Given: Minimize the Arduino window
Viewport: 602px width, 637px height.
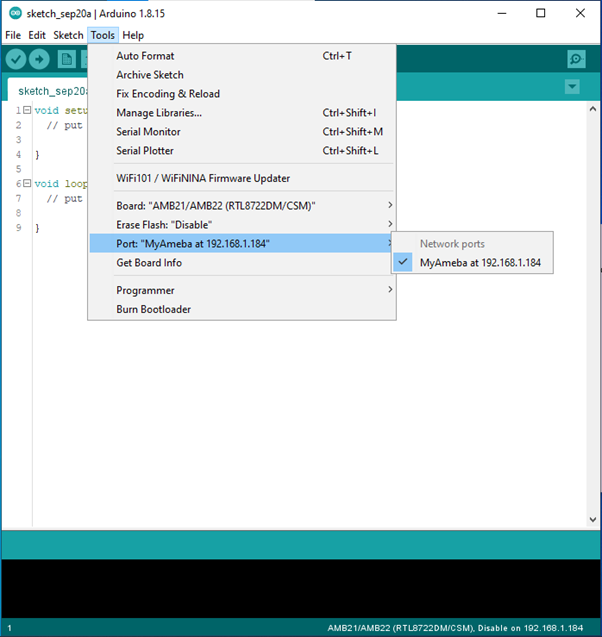Looking at the screenshot, I should coord(502,13).
